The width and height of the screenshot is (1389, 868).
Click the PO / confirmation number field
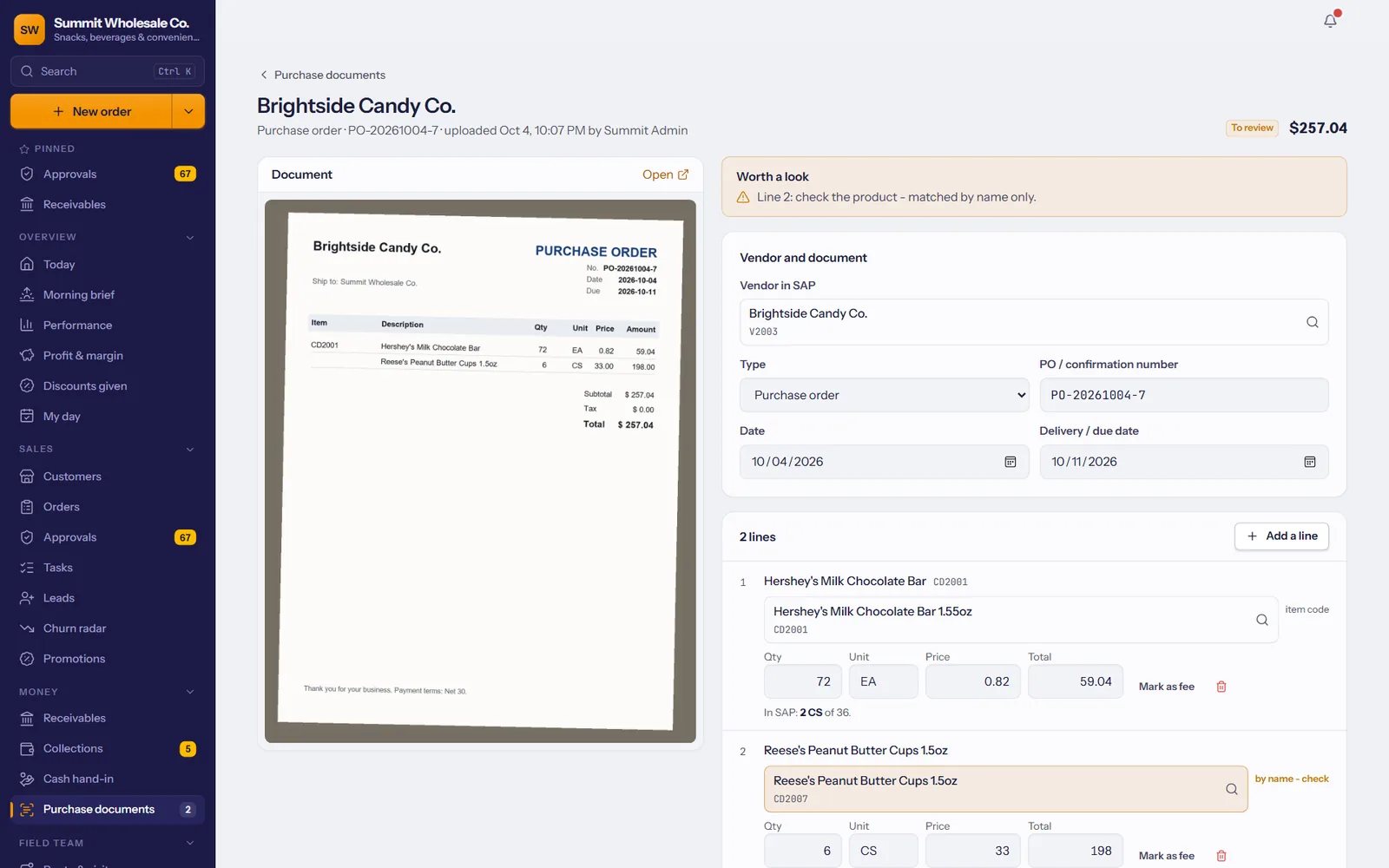point(1184,395)
